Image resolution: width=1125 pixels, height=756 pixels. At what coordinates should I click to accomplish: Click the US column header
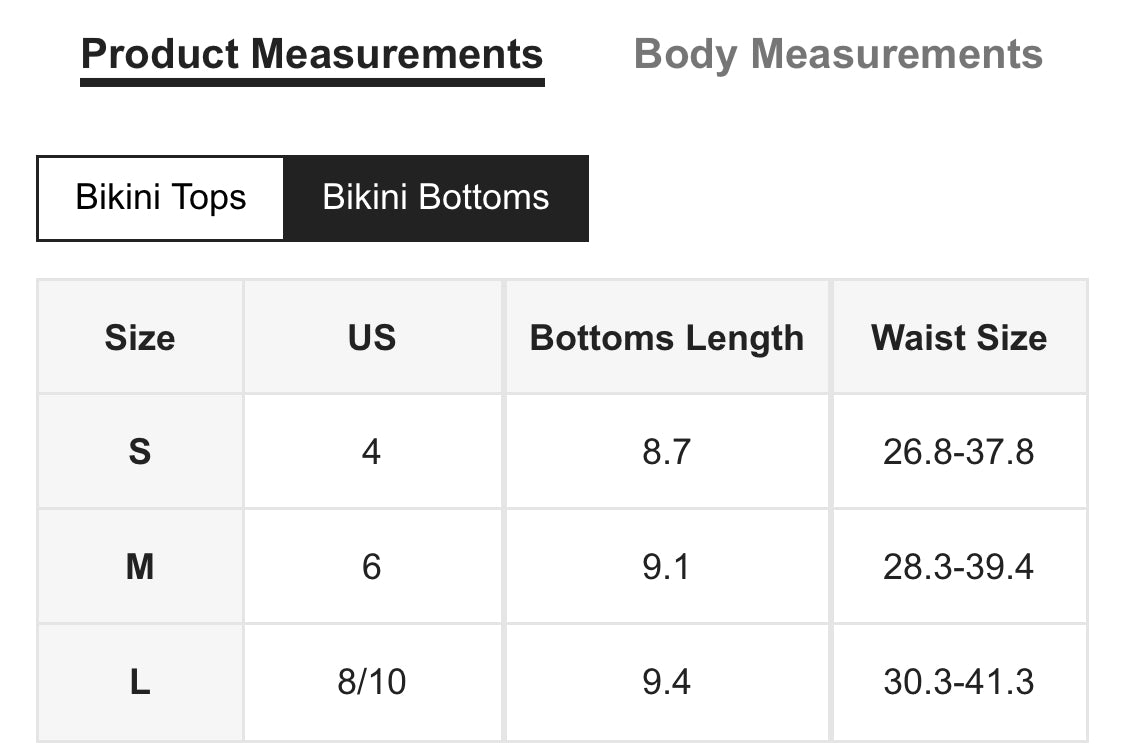click(372, 337)
